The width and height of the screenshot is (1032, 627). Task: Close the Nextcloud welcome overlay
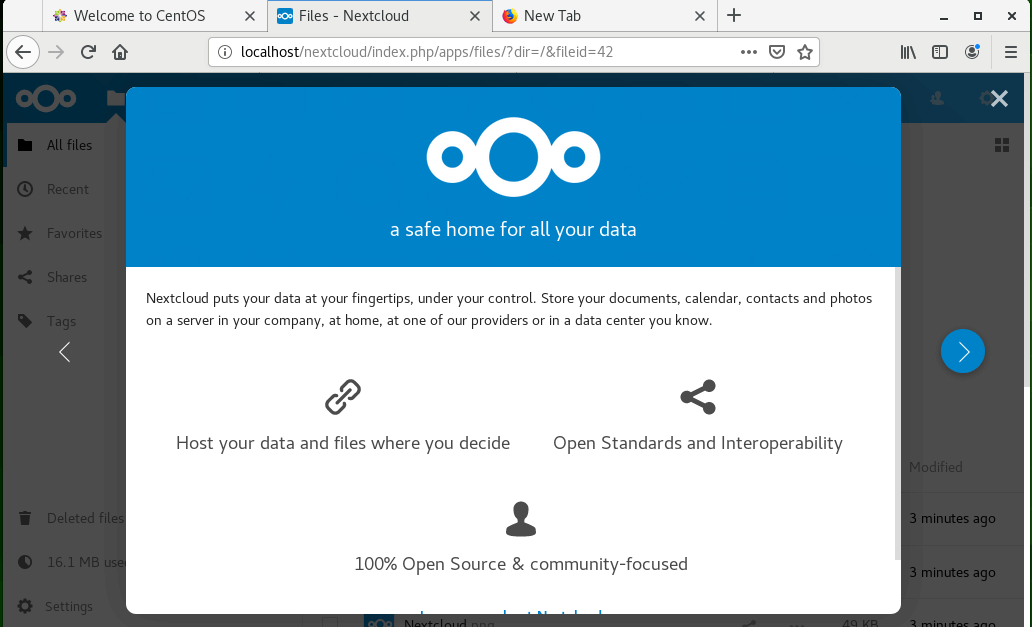point(998,99)
